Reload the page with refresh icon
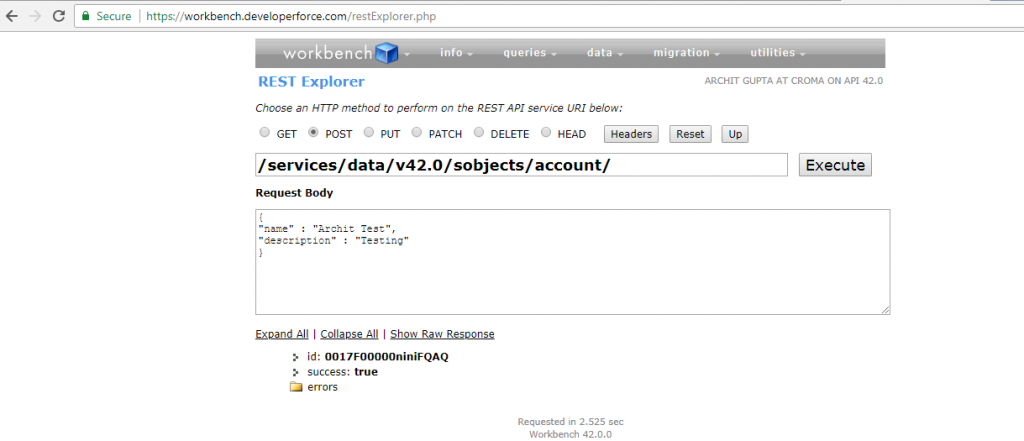Viewport: 1024px width, 441px height. pos(59,16)
